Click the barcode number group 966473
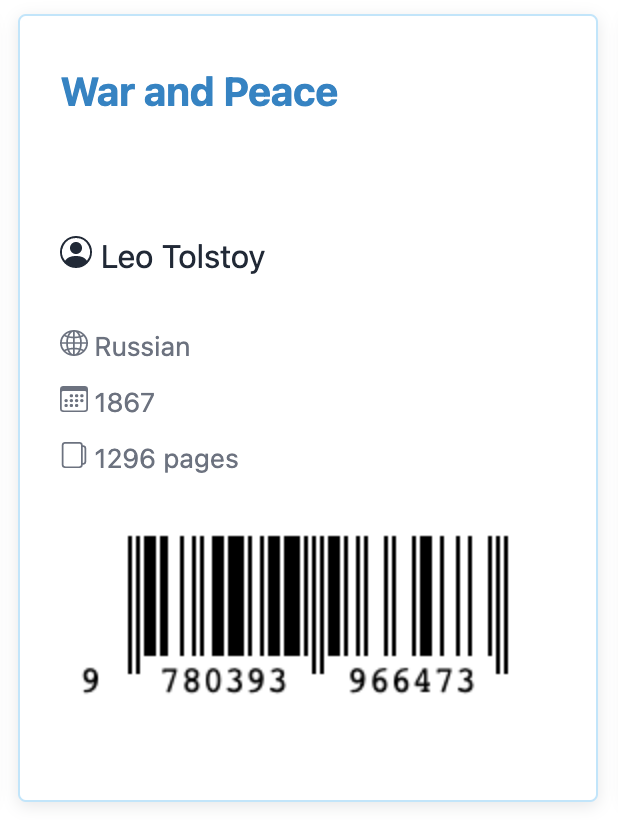This screenshot has width=618, height=820. coord(411,681)
